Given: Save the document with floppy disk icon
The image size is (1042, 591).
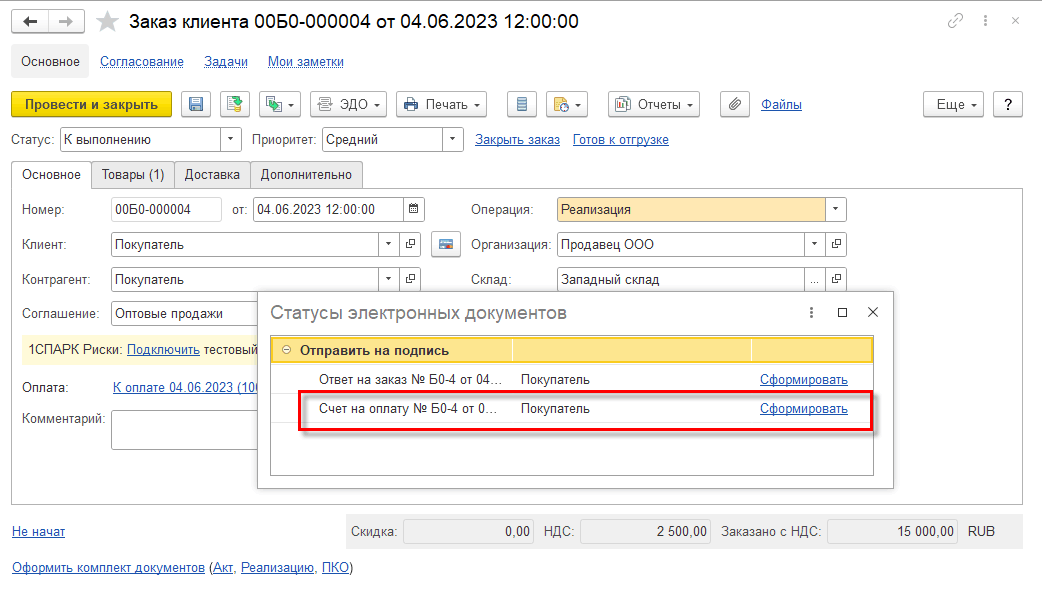Looking at the screenshot, I should 195,104.
